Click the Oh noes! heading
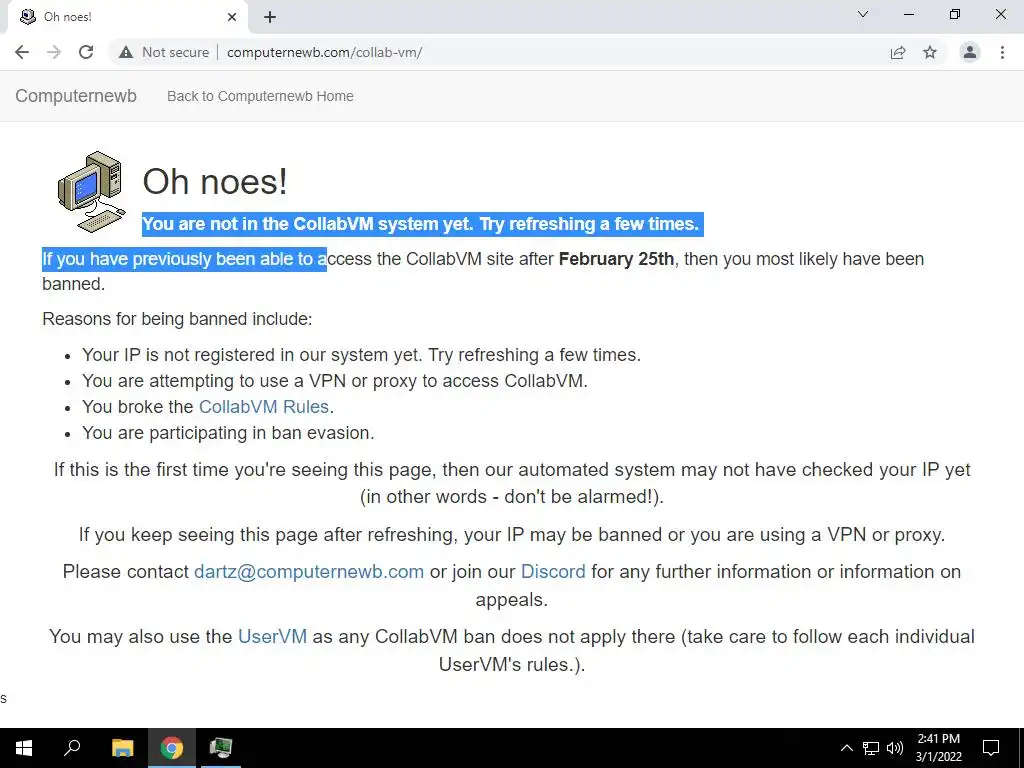This screenshot has height=768, width=1024. 215,181
